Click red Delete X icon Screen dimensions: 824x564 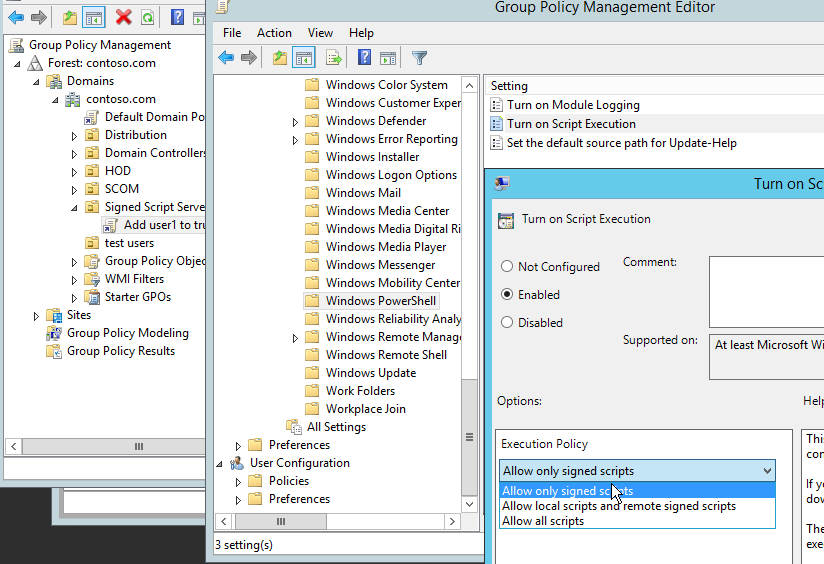[x=123, y=18]
